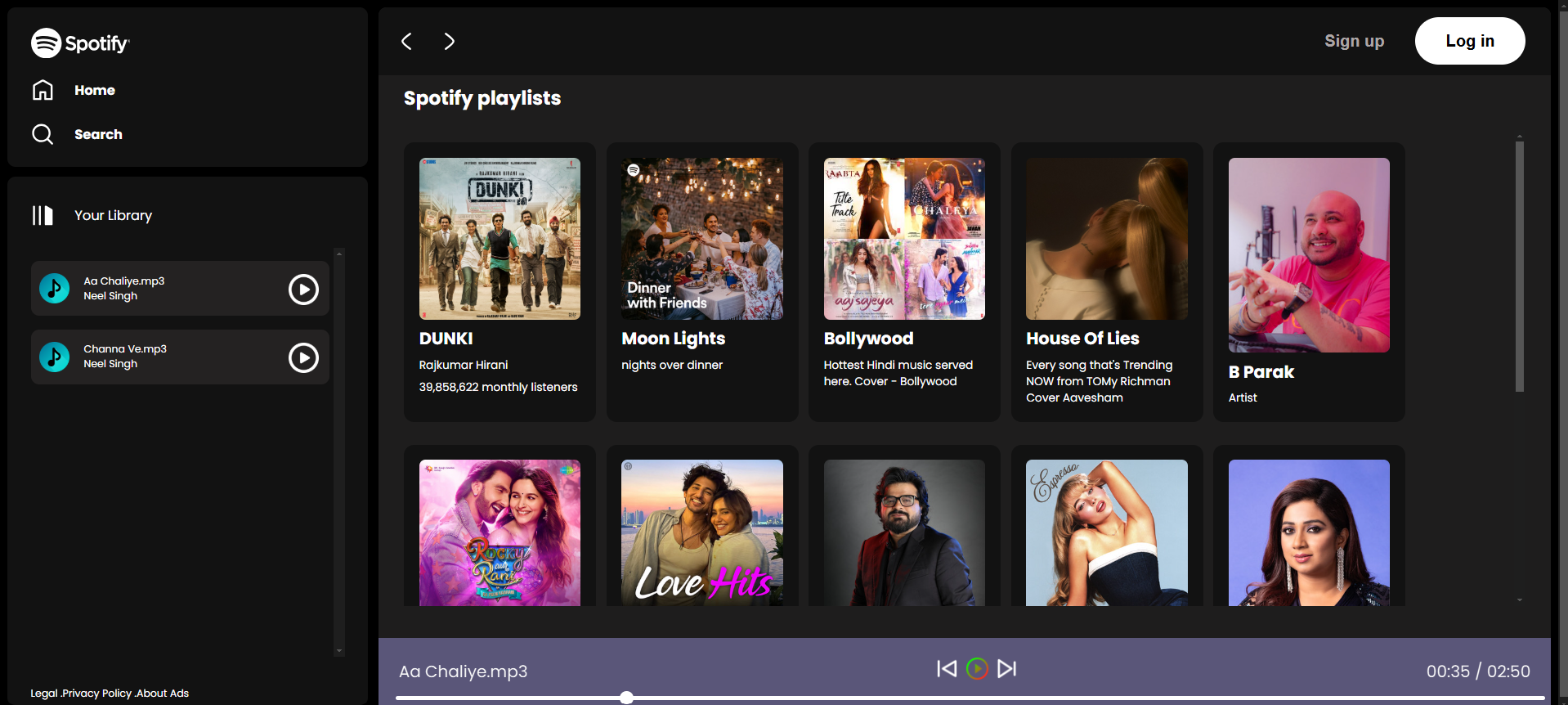Open the Privacy Policy footer link
Screen dimensions: 1568x705
point(96,693)
